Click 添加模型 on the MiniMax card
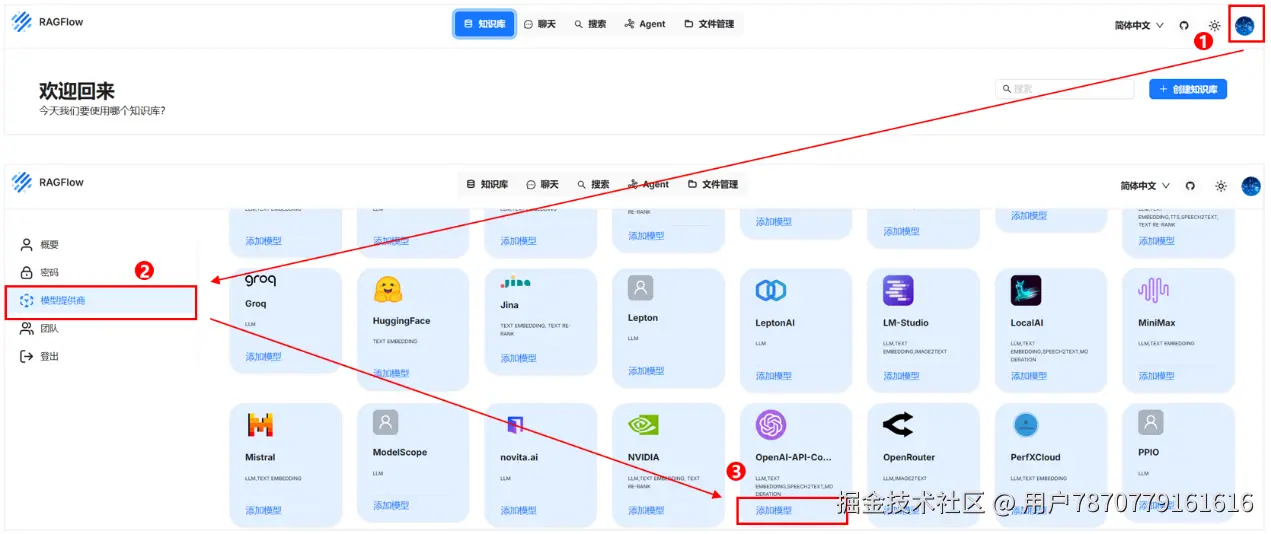Image resolution: width=1271 pixels, height=534 pixels. click(1156, 376)
